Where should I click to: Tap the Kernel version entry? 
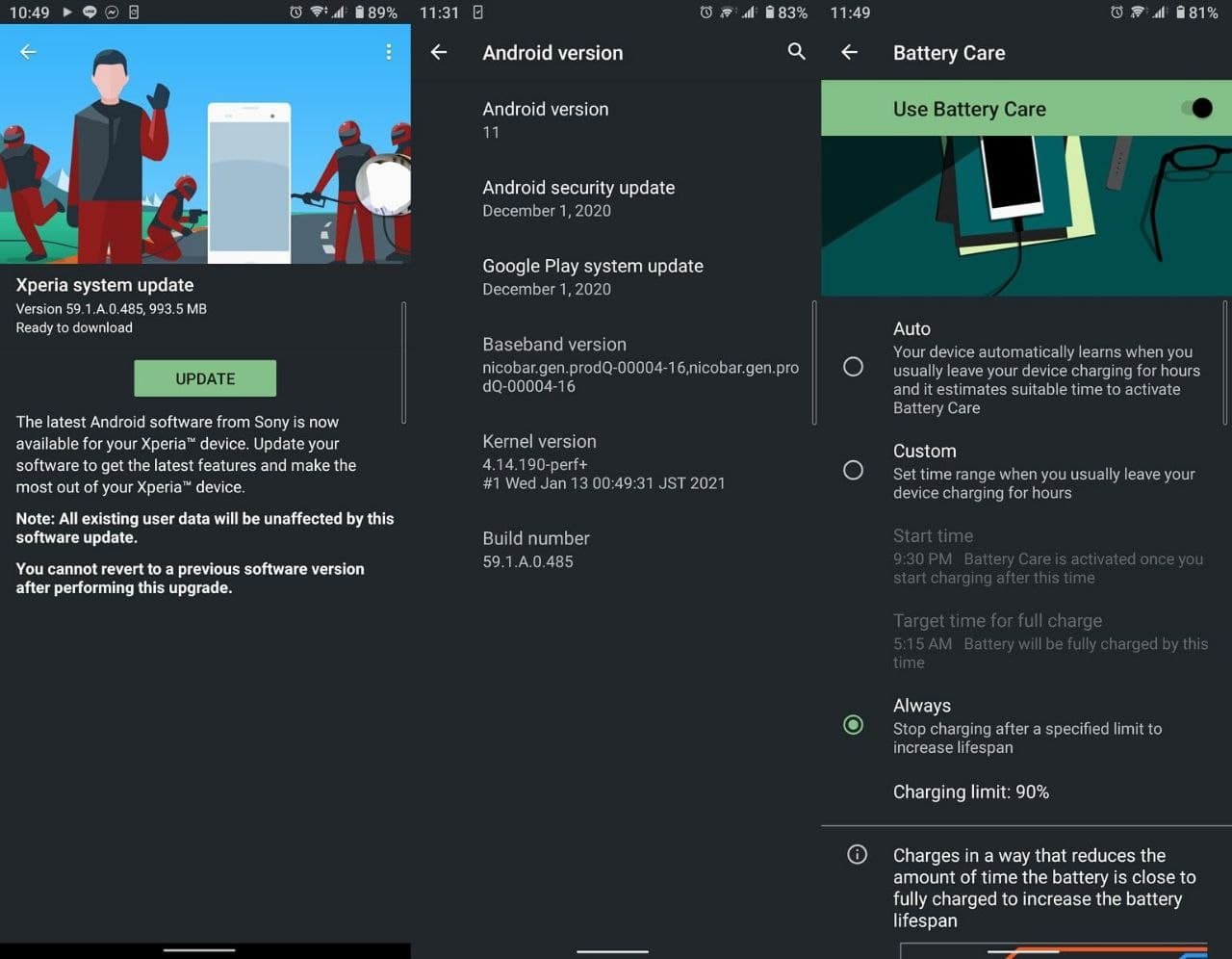[x=603, y=461]
